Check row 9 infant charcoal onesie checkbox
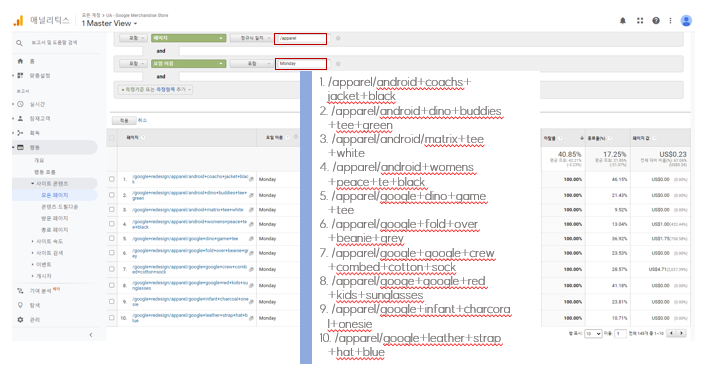This screenshot has height=376, width=713. (112, 301)
